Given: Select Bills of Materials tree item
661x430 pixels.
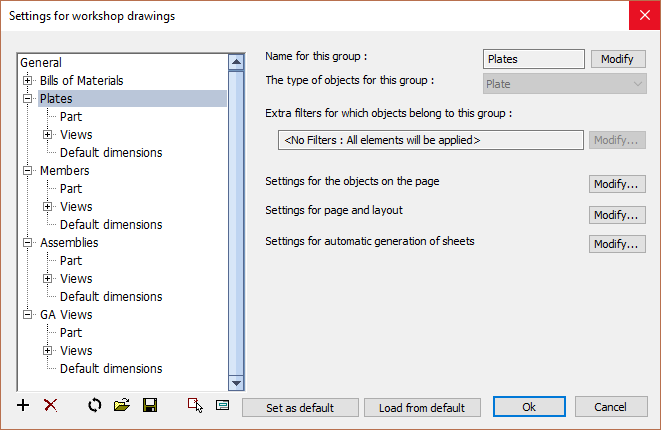Looking at the screenshot, I should (x=81, y=81).
